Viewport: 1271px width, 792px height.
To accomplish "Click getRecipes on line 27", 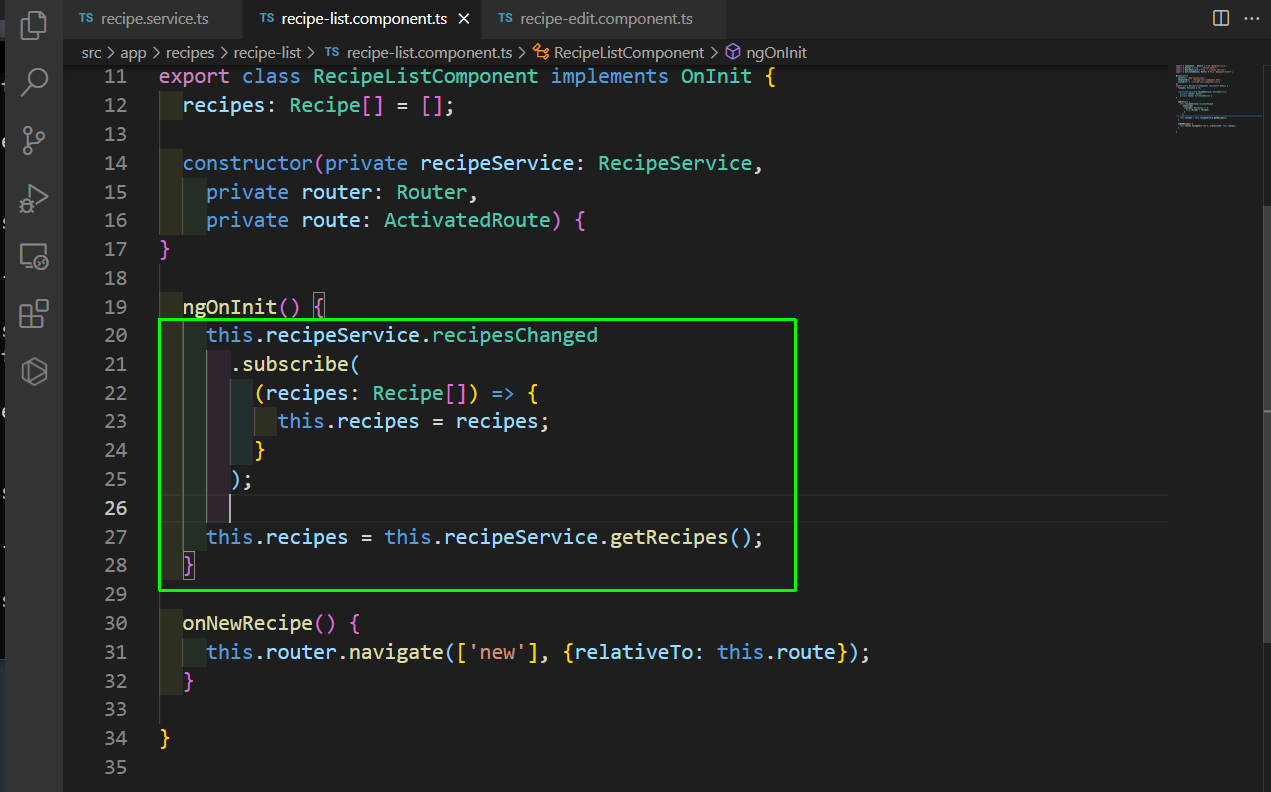I will [x=670, y=537].
